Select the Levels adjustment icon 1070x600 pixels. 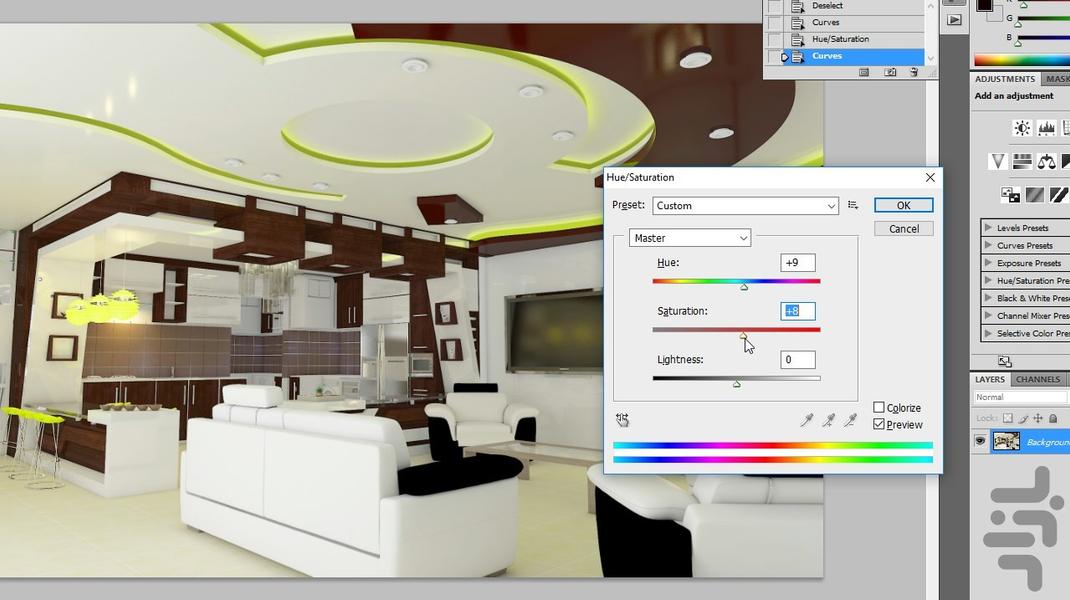click(x=1046, y=128)
